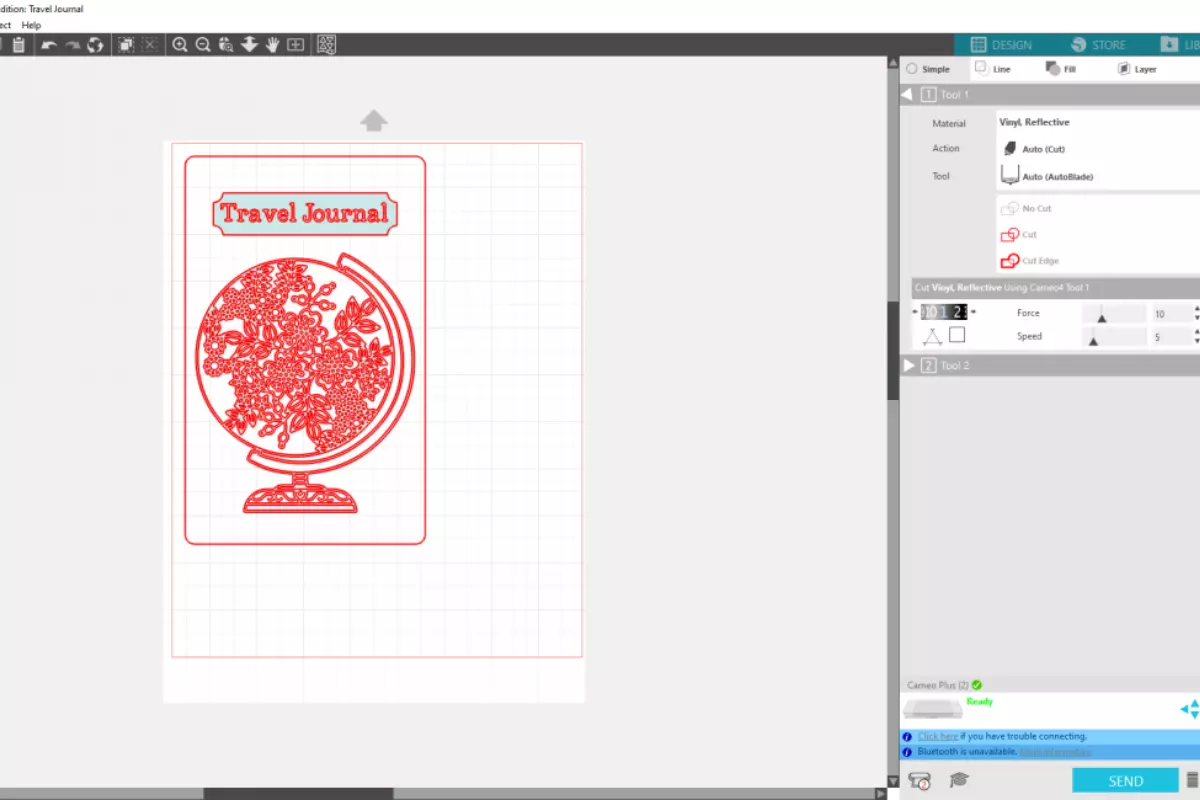Click the blade depth right arrow
The width and height of the screenshot is (1200, 800).
click(973, 312)
